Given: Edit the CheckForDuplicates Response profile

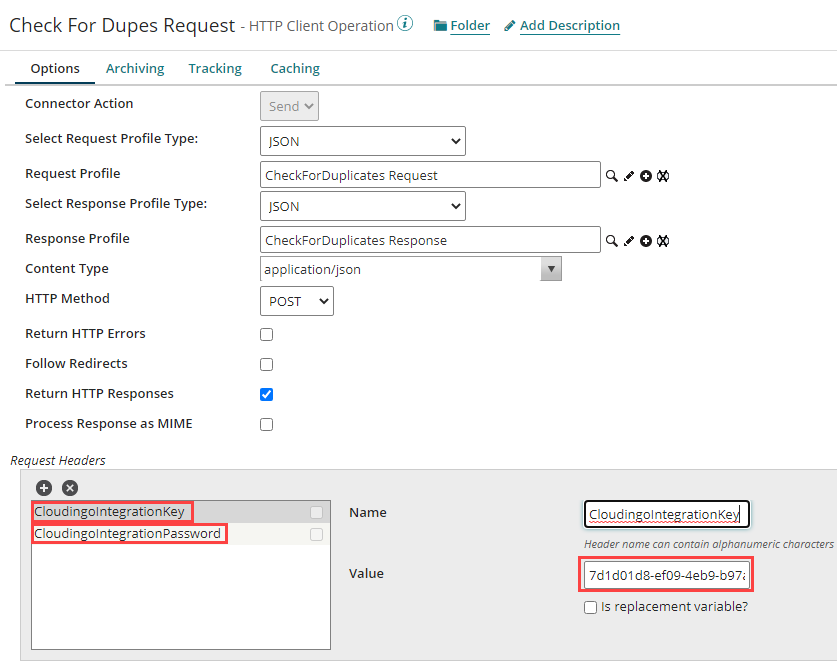Looking at the screenshot, I should point(628,240).
